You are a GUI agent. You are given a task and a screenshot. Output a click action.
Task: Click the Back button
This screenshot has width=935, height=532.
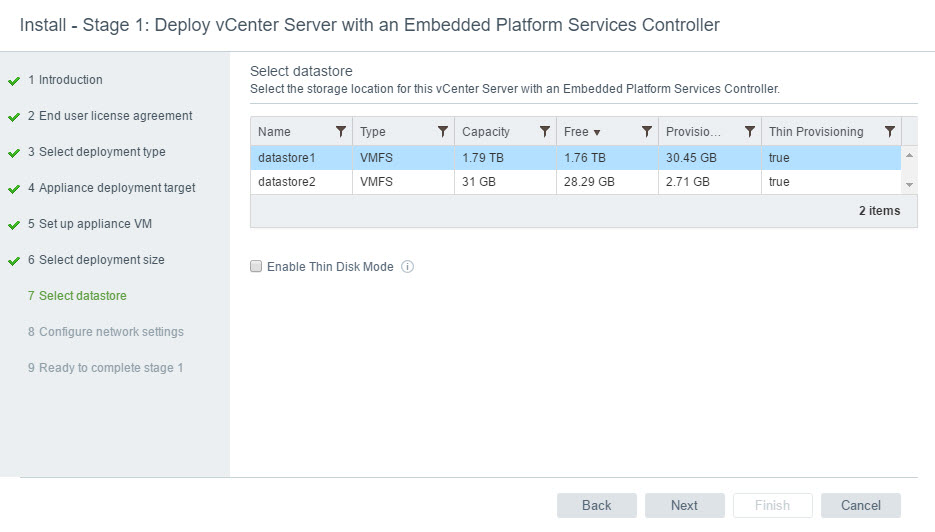(596, 505)
